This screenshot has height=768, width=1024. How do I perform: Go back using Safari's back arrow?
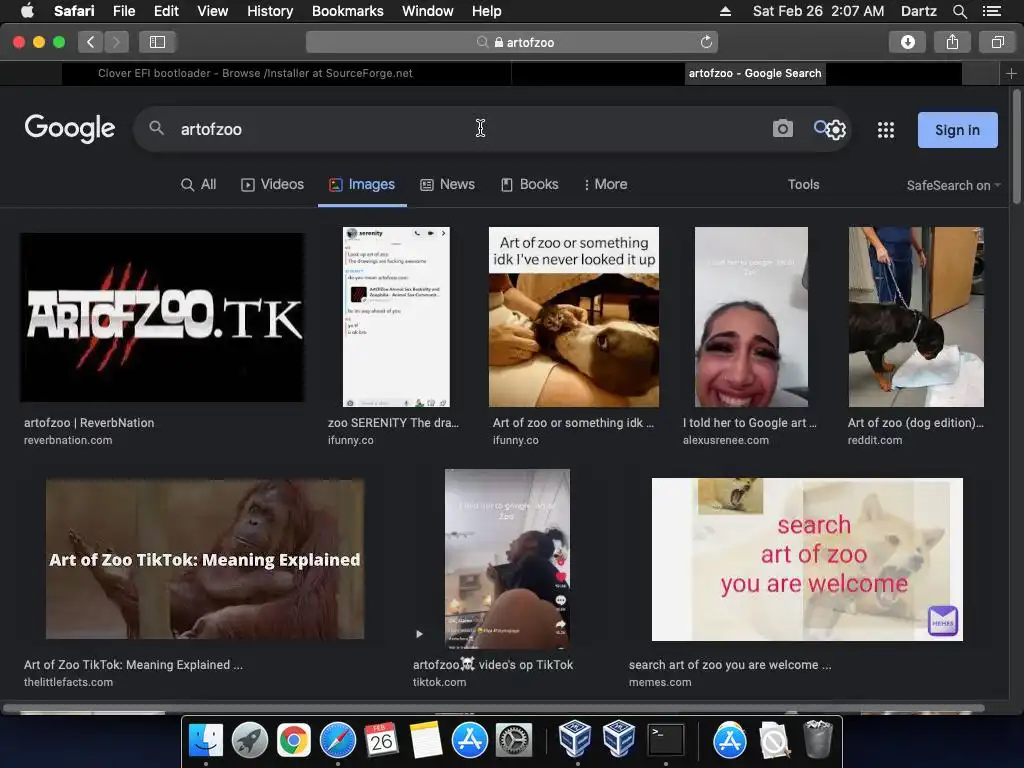coord(90,42)
